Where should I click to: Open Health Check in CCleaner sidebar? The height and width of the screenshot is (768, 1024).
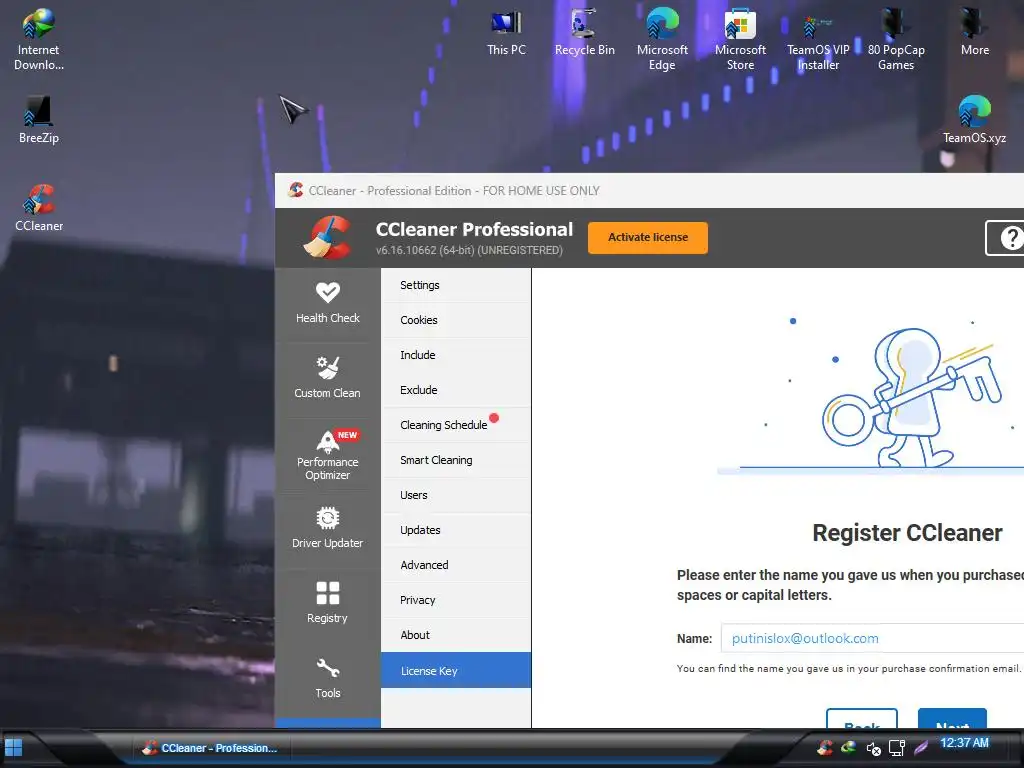[x=327, y=304]
